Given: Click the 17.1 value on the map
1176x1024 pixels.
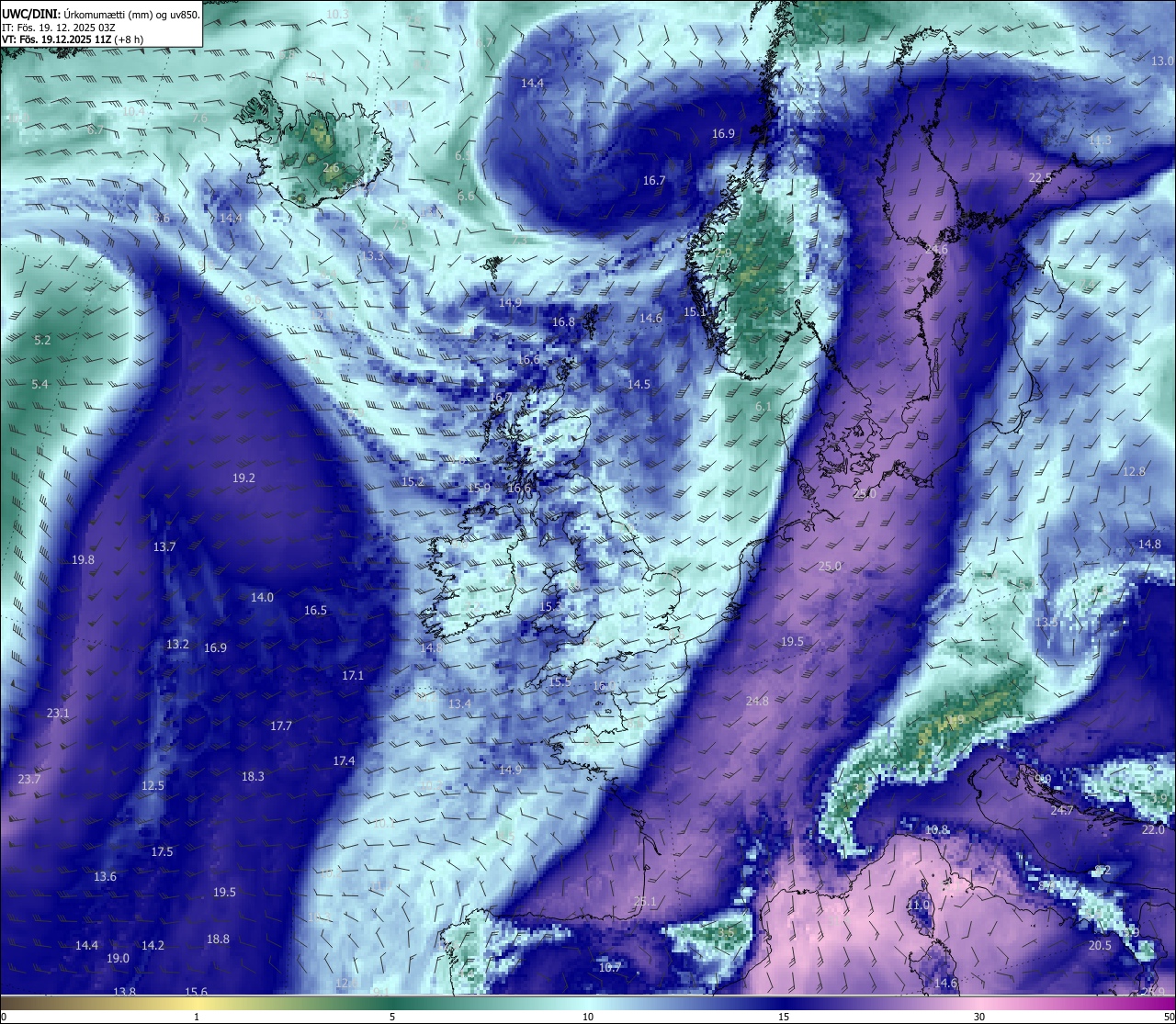Looking at the screenshot, I should [x=353, y=675].
